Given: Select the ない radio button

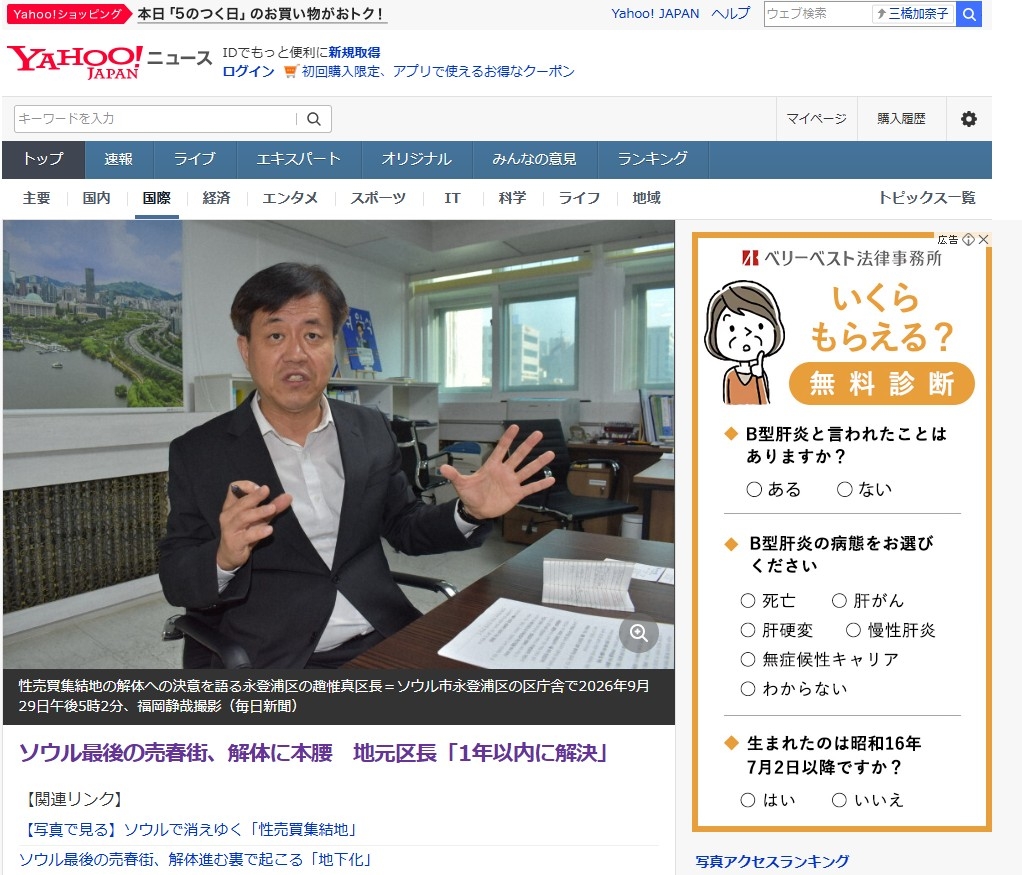Looking at the screenshot, I should [845, 489].
